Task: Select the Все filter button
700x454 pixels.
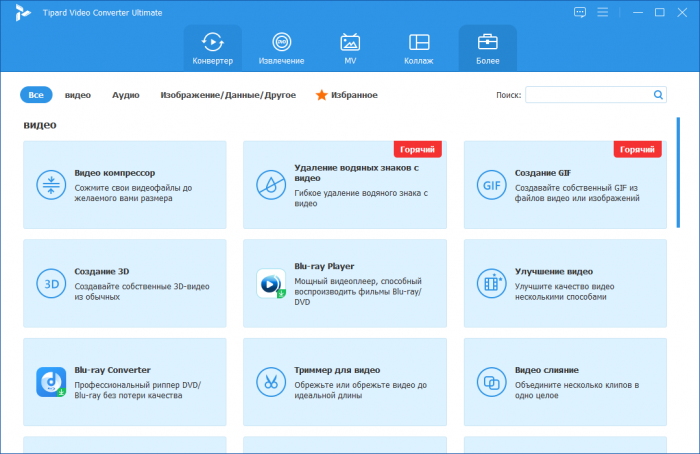Action: click(x=36, y=95)
